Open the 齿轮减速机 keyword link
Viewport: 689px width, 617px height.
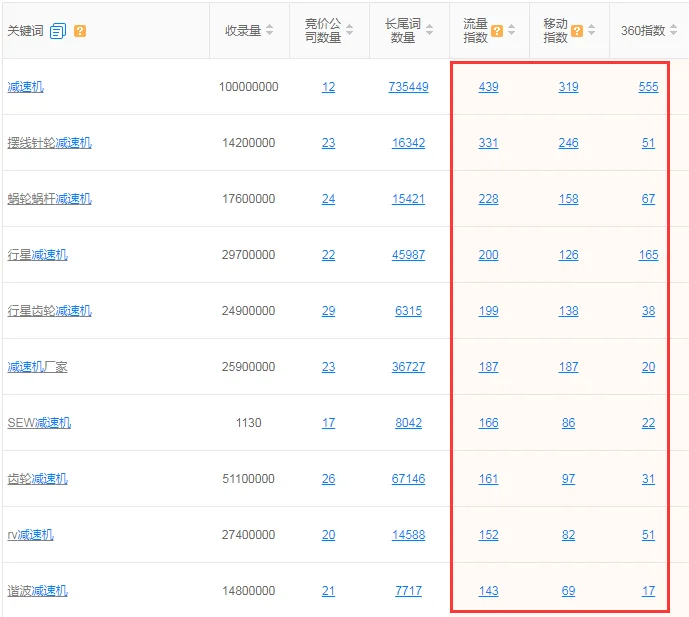click(x=38, y=479)
